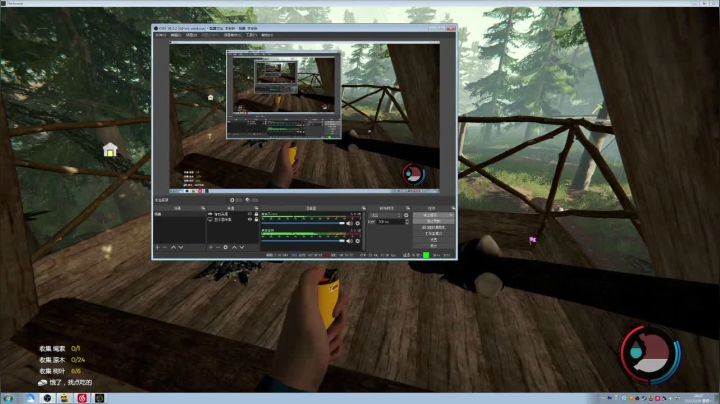This screenshot has height=404, width=720.
Task: Click the transition duration field
Action: coord(390,222)
